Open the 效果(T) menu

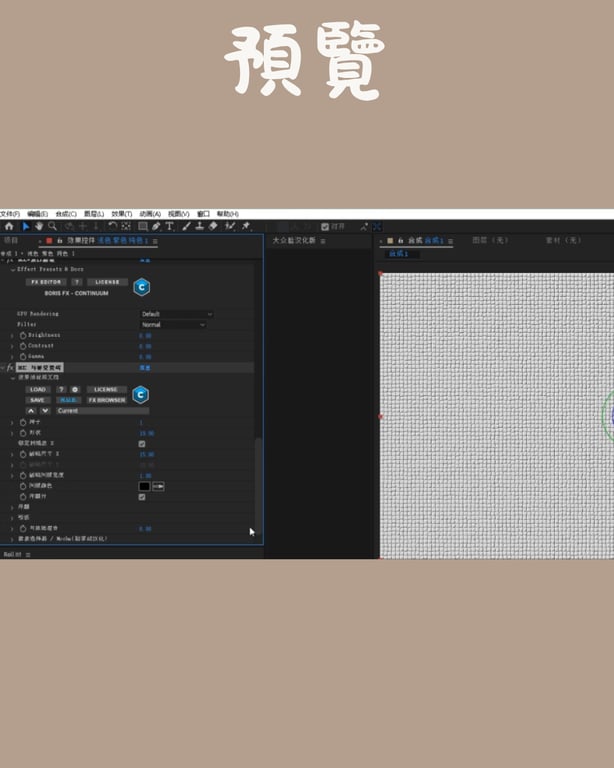point(122,214)
